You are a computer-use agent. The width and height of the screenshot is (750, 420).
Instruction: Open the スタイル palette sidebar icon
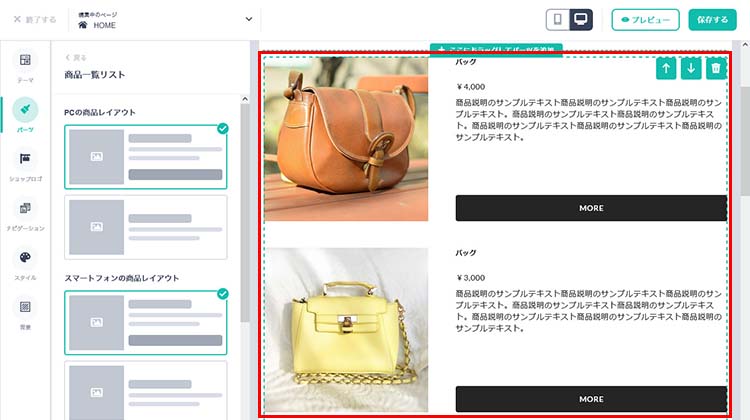point(25,257)
